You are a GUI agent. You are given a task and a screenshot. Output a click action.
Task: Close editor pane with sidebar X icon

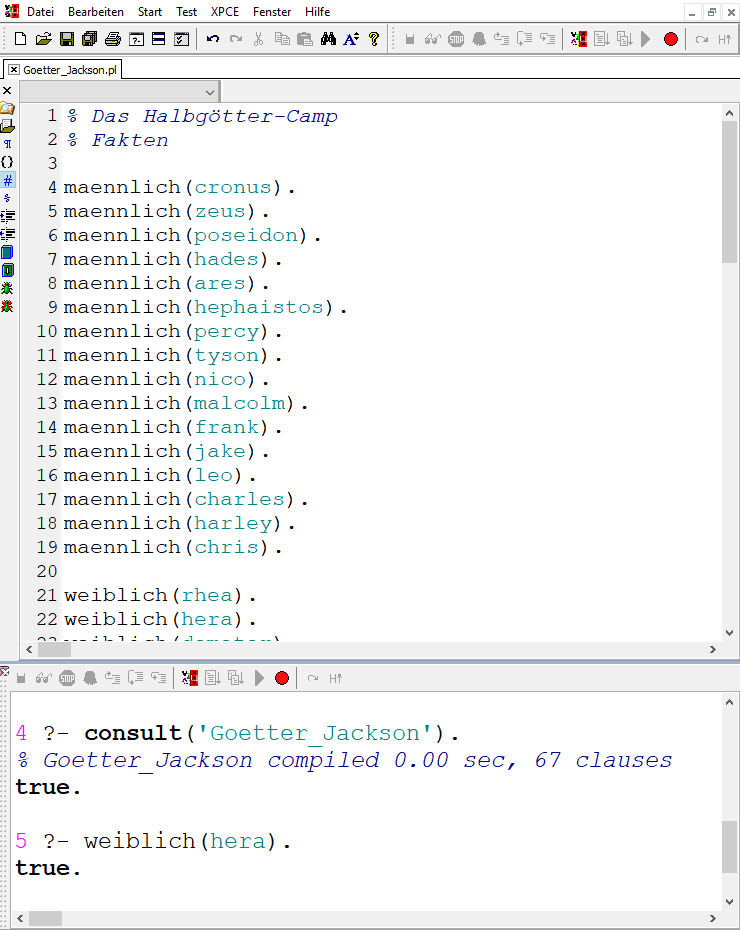pyautogui.click(x=7, y=91)
